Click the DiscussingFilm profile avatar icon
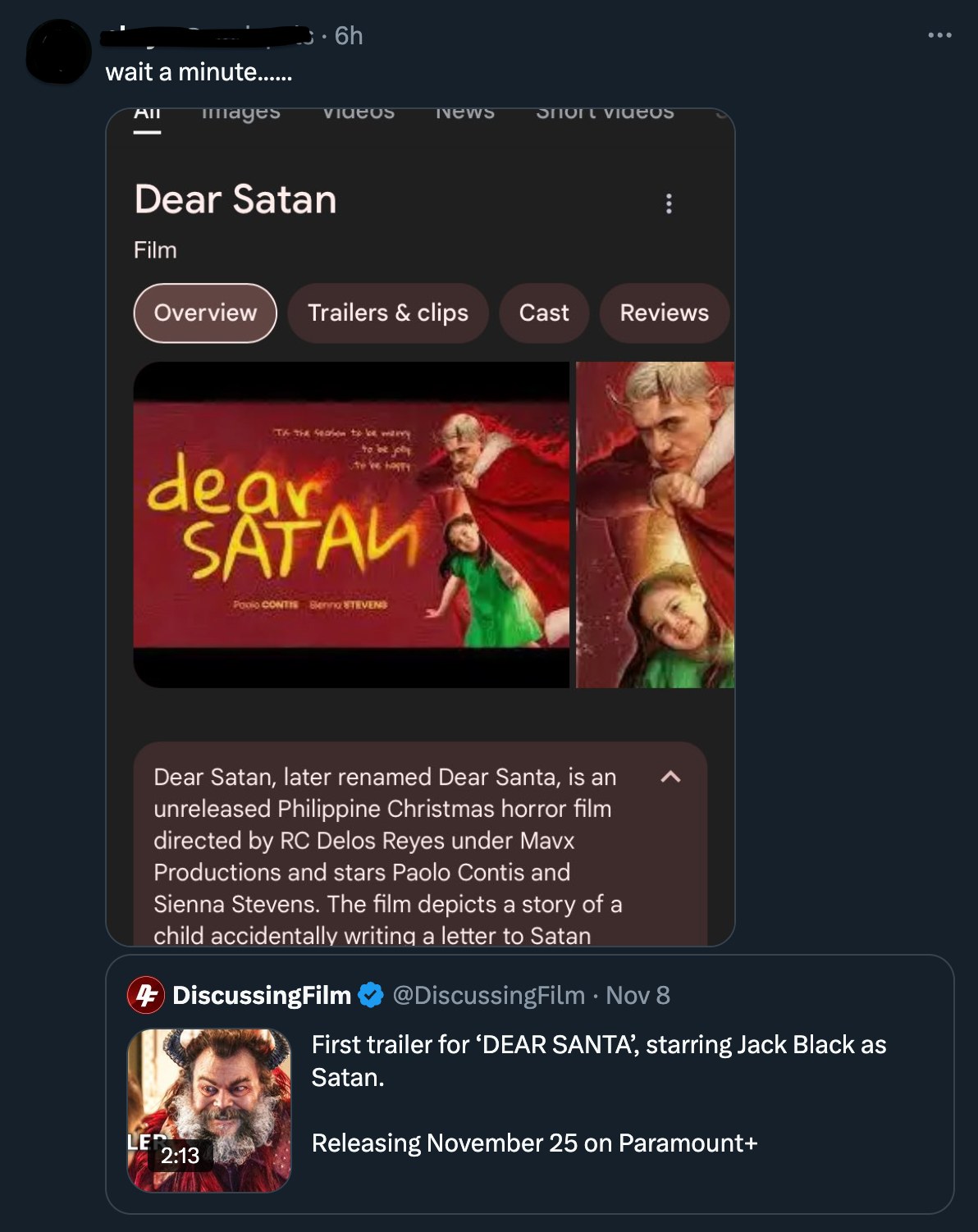The width and height of the screenshot is (978, 1232). (146, 995)
